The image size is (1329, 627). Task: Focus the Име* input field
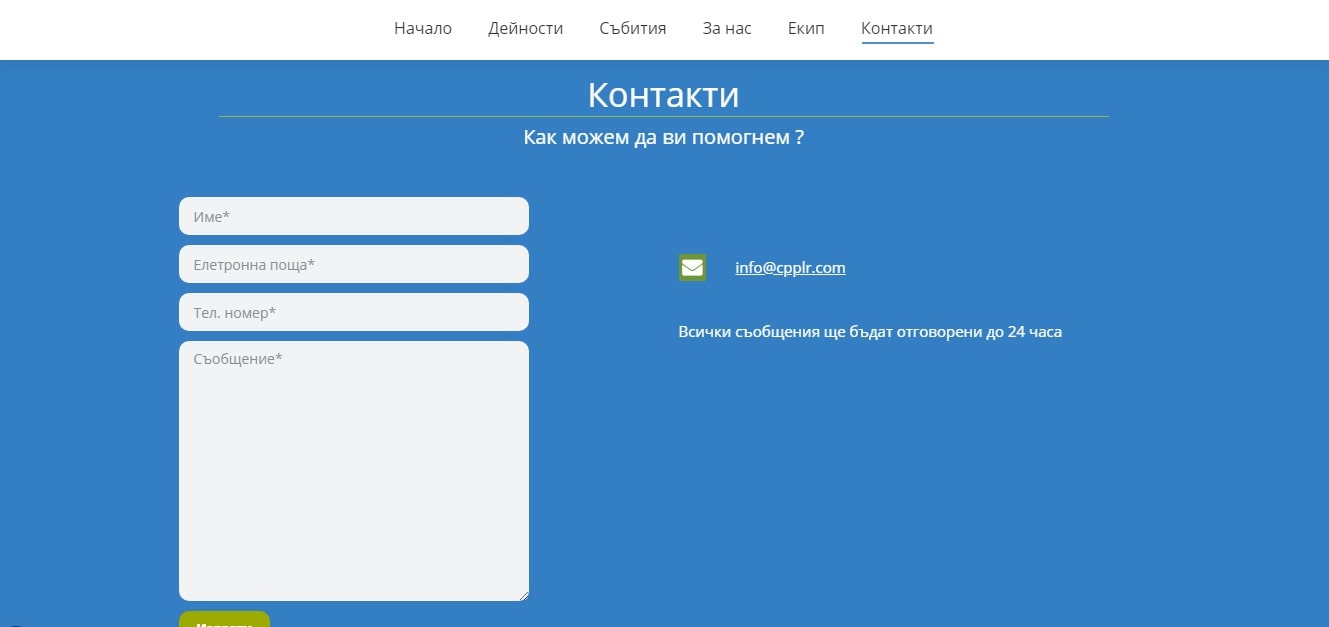[x=354, y=216]
